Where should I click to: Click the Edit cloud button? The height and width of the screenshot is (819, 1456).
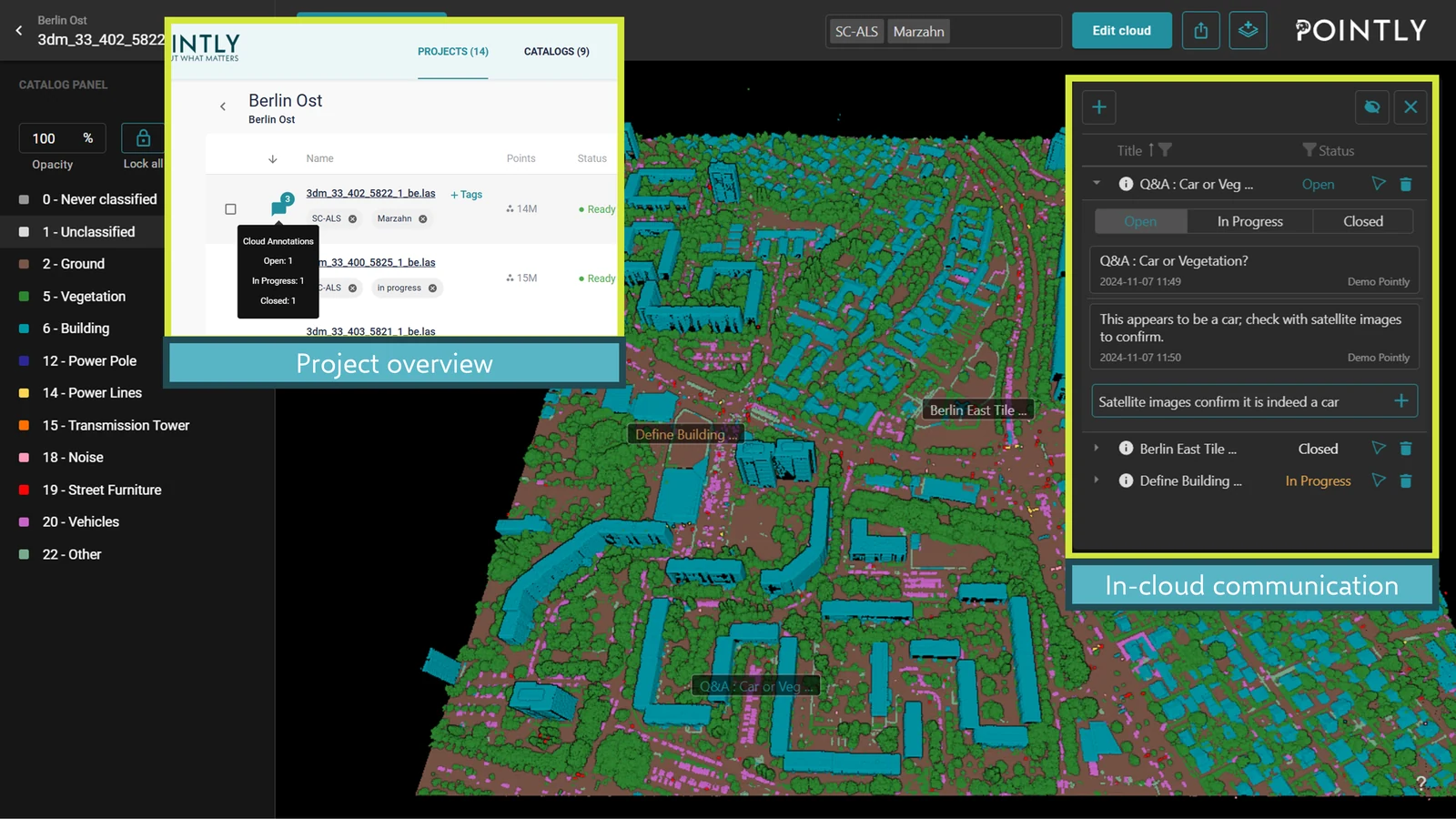pos(1121,31)
